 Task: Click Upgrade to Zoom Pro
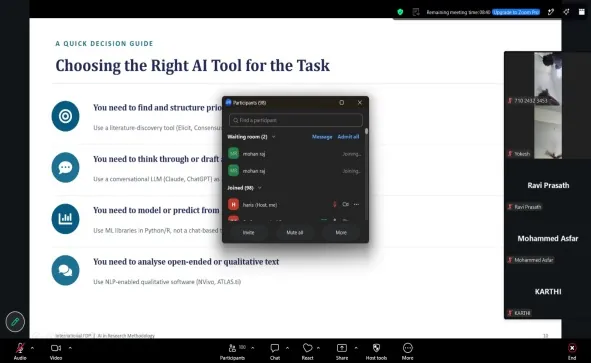point(516,12)
